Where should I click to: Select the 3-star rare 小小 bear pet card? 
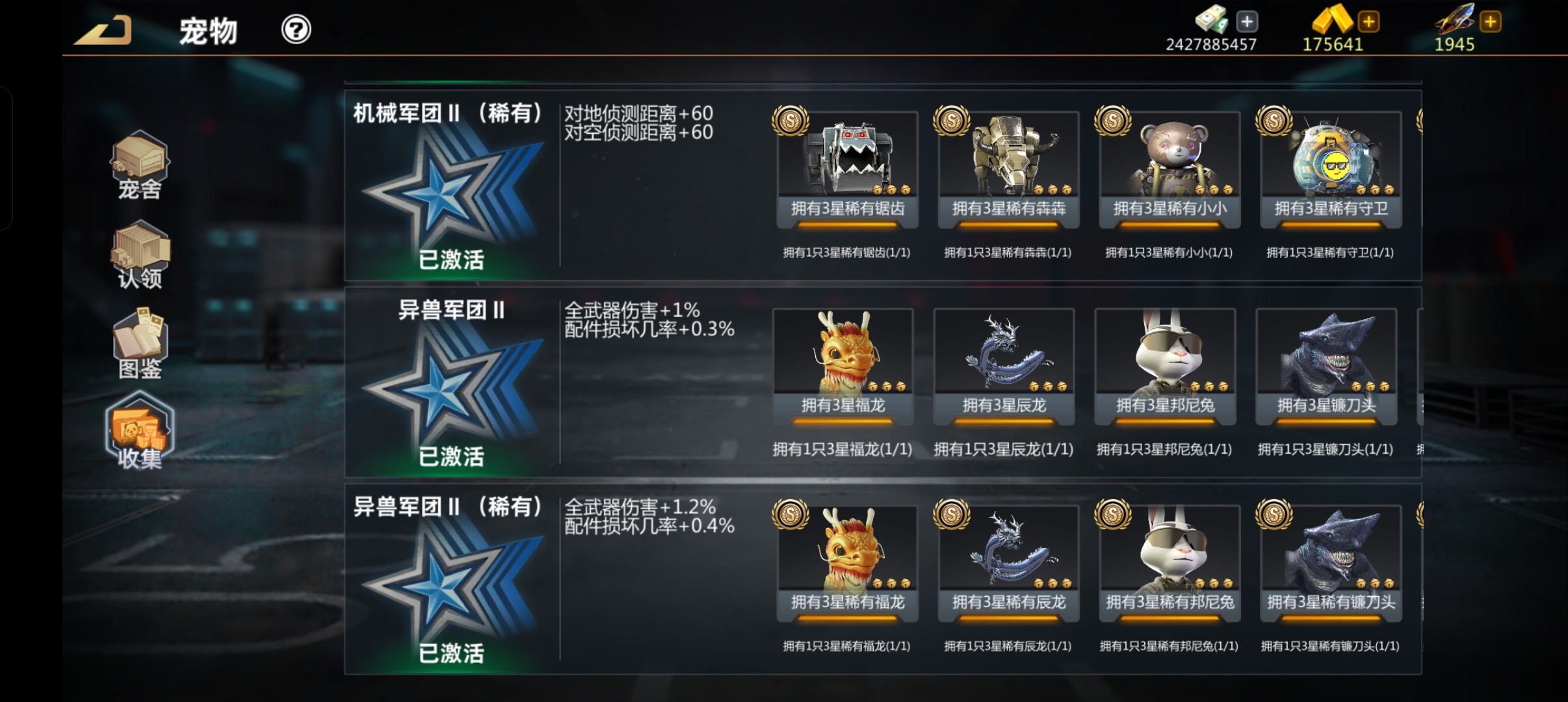coord(1169,170)
